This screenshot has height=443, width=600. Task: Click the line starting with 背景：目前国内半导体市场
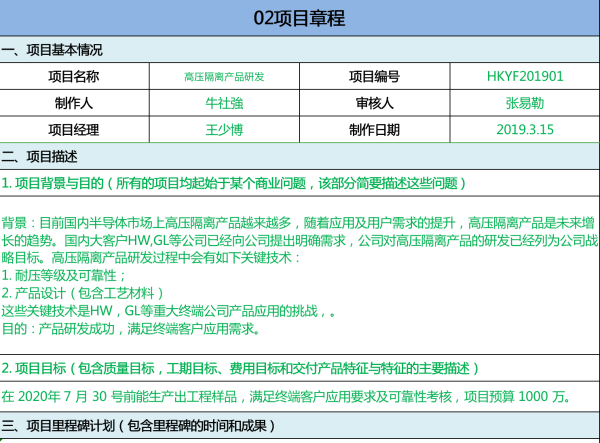(x=298, y=223)
